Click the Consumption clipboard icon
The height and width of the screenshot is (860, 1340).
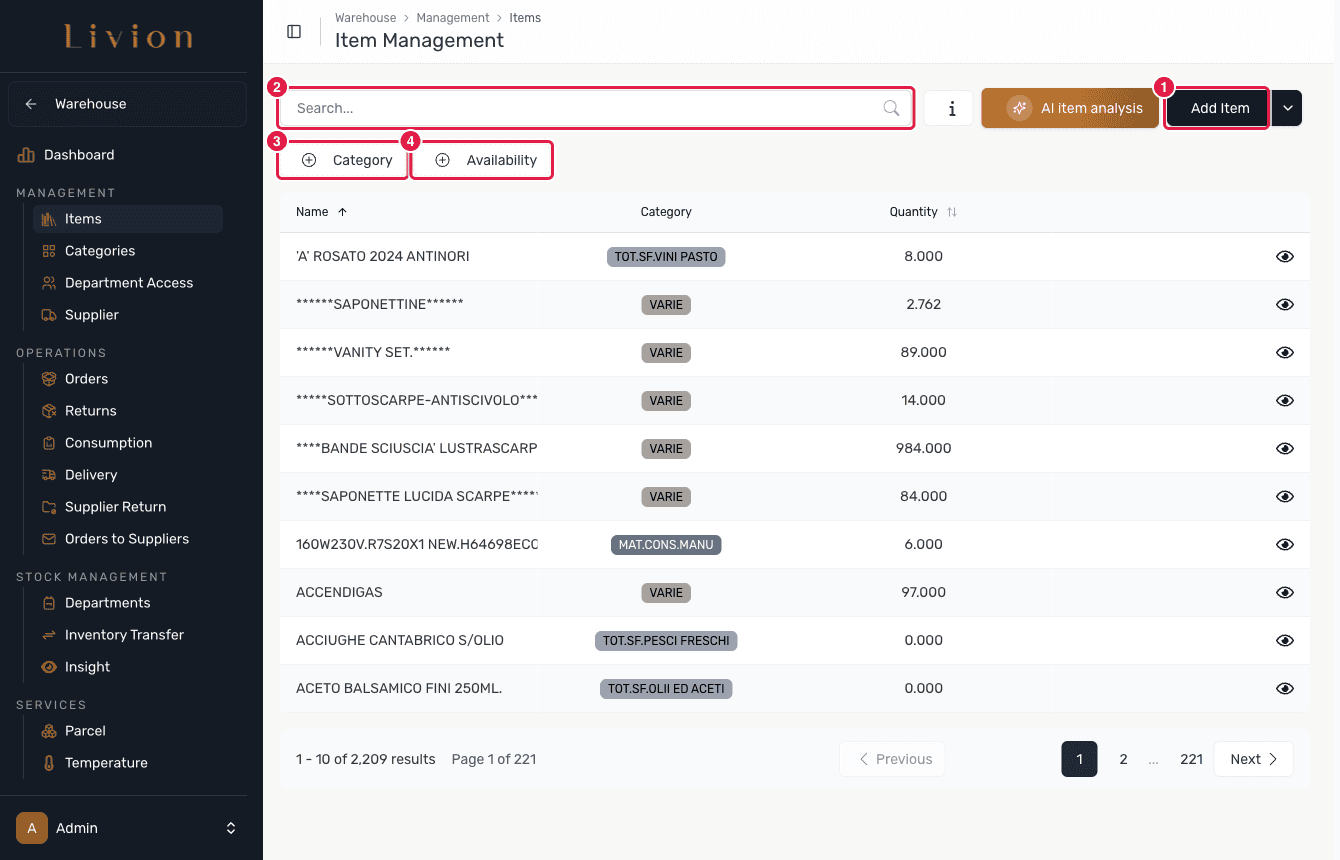[x=48, y=443]
